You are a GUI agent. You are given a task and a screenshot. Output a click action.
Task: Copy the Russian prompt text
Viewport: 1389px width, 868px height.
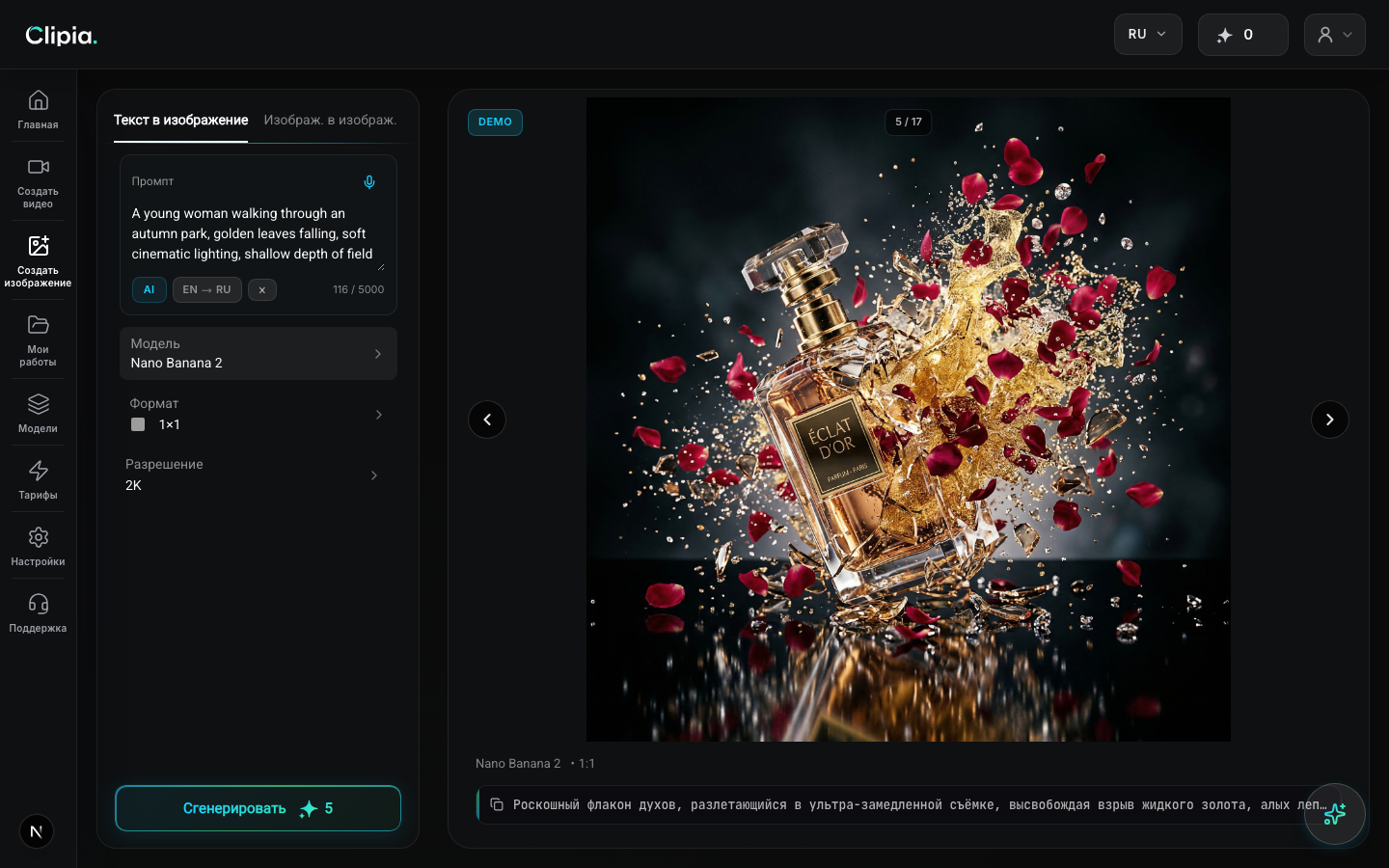tap(497, 804)
